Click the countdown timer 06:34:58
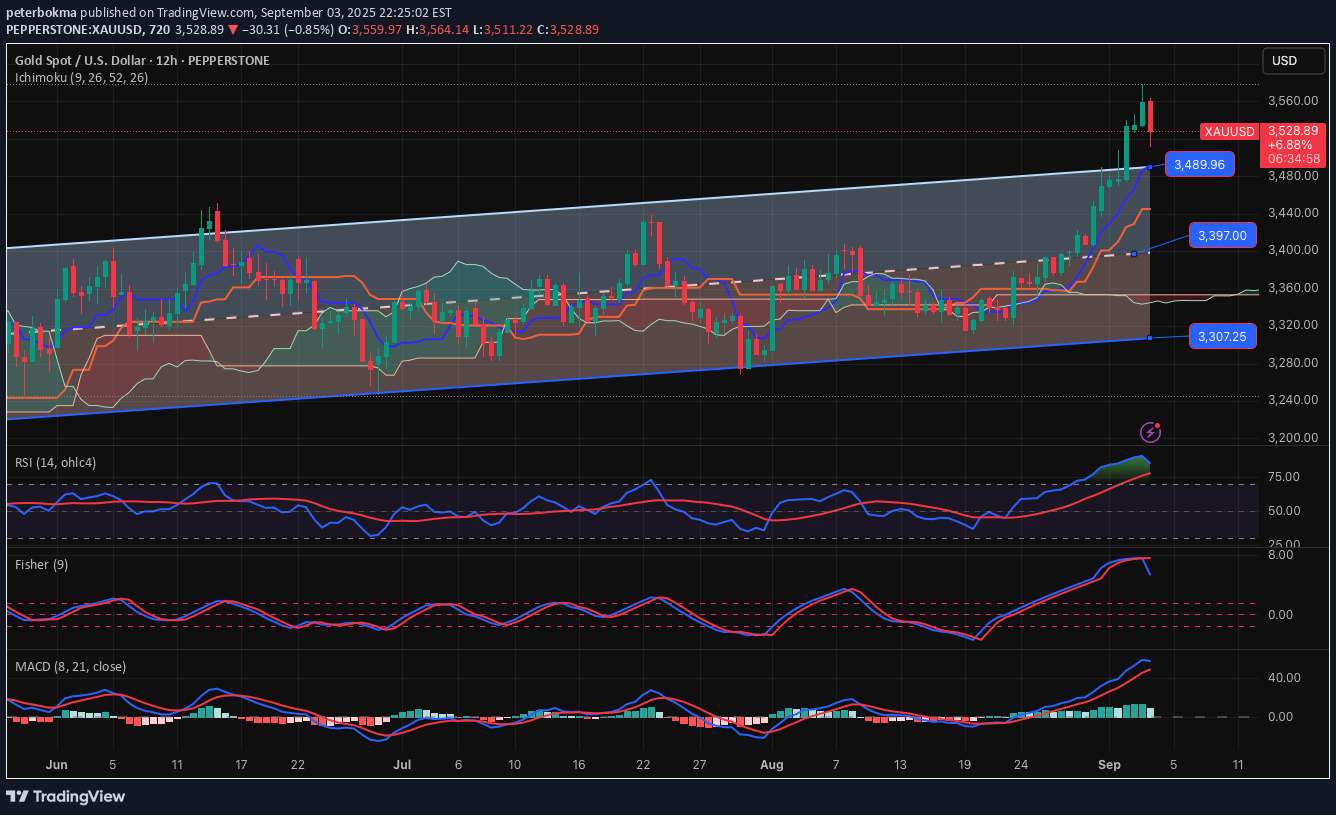Viewport: 1336px width, 815px height. coord(1292,158)
